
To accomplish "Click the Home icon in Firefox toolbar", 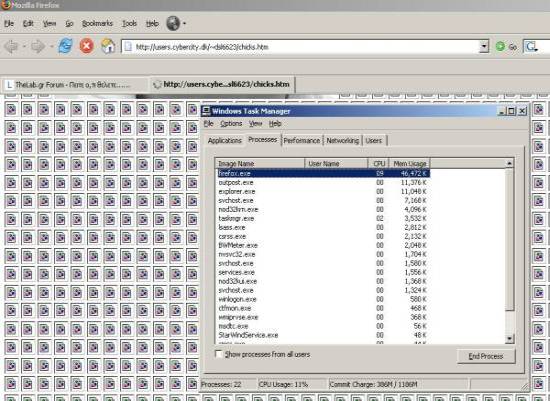I will tap(108, 46).
